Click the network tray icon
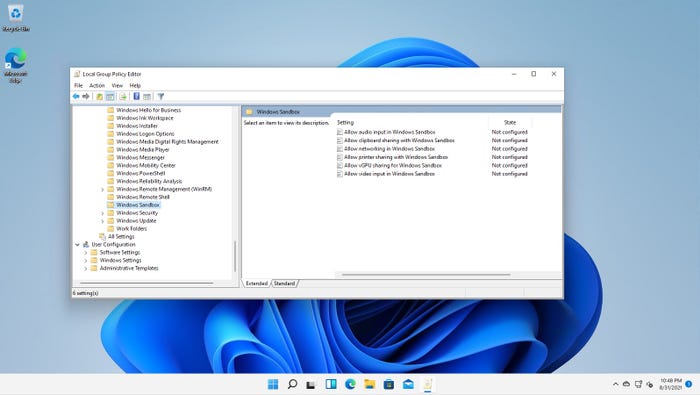Image resolution: width=700 pixels, height=395 pixels. [x=638, y=384]
